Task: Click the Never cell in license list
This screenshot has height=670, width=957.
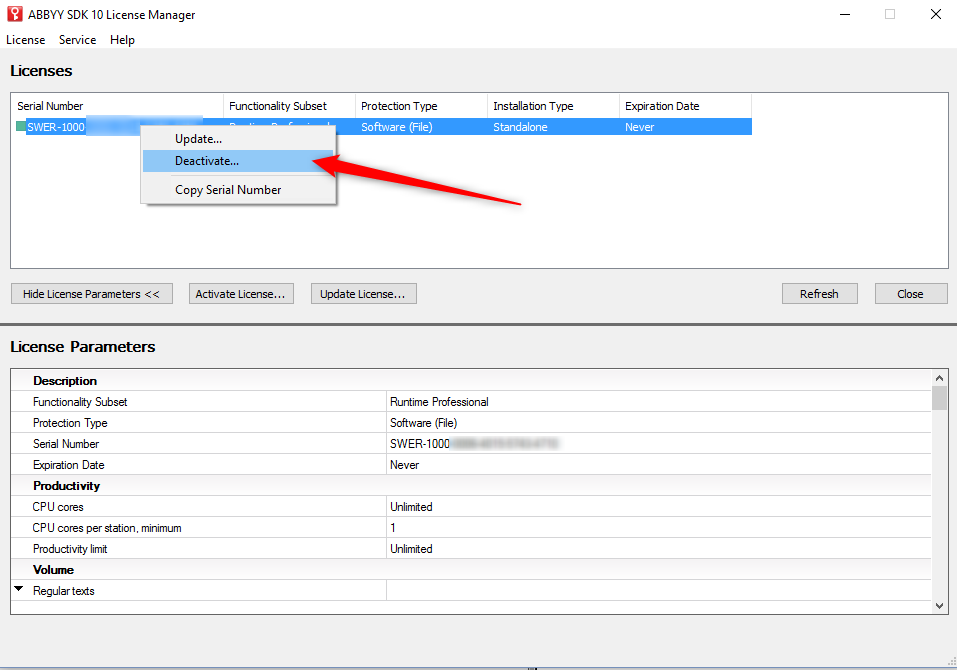Action: click(640, 127)
